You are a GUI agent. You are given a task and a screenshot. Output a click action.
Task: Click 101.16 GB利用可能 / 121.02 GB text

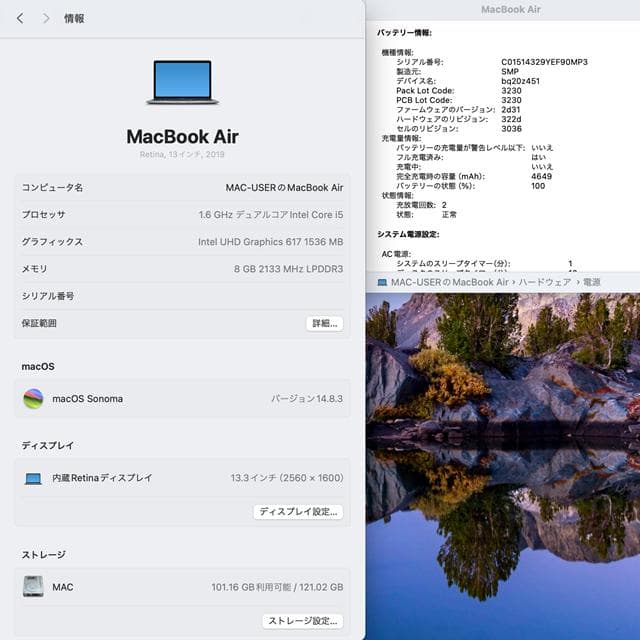[x=277, y=587]
